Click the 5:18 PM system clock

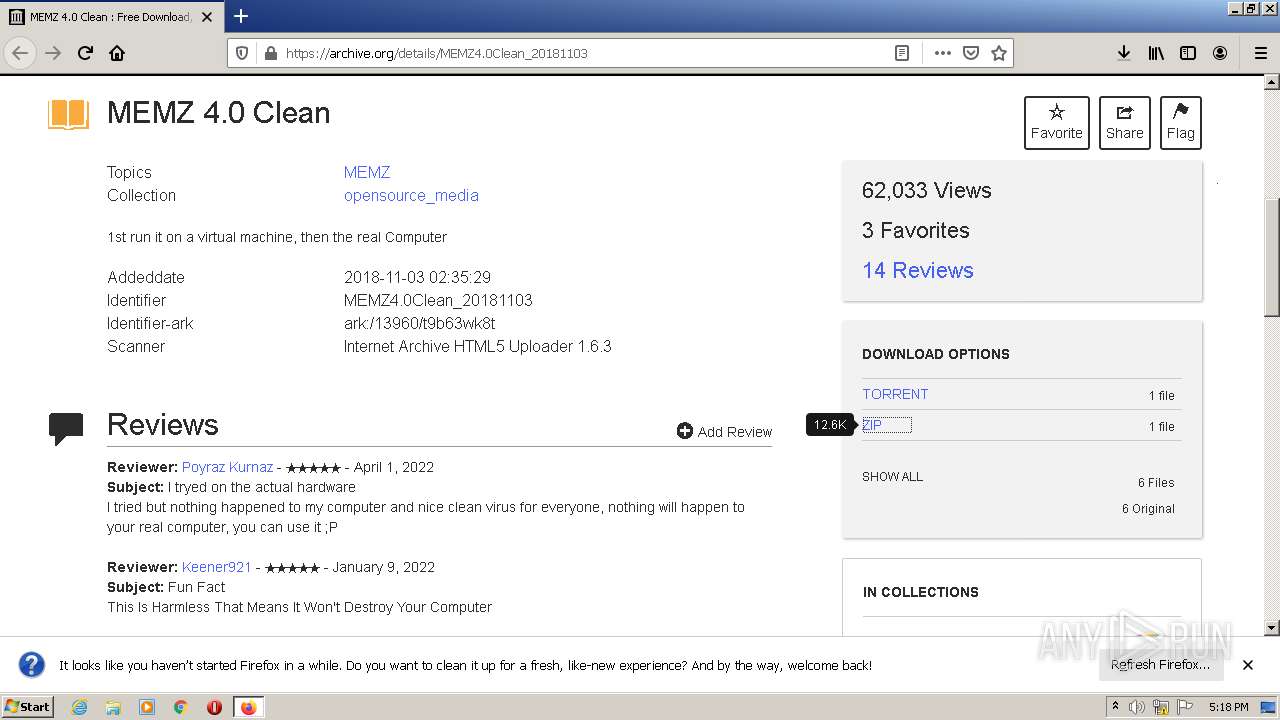click(x=1228, y=707)
